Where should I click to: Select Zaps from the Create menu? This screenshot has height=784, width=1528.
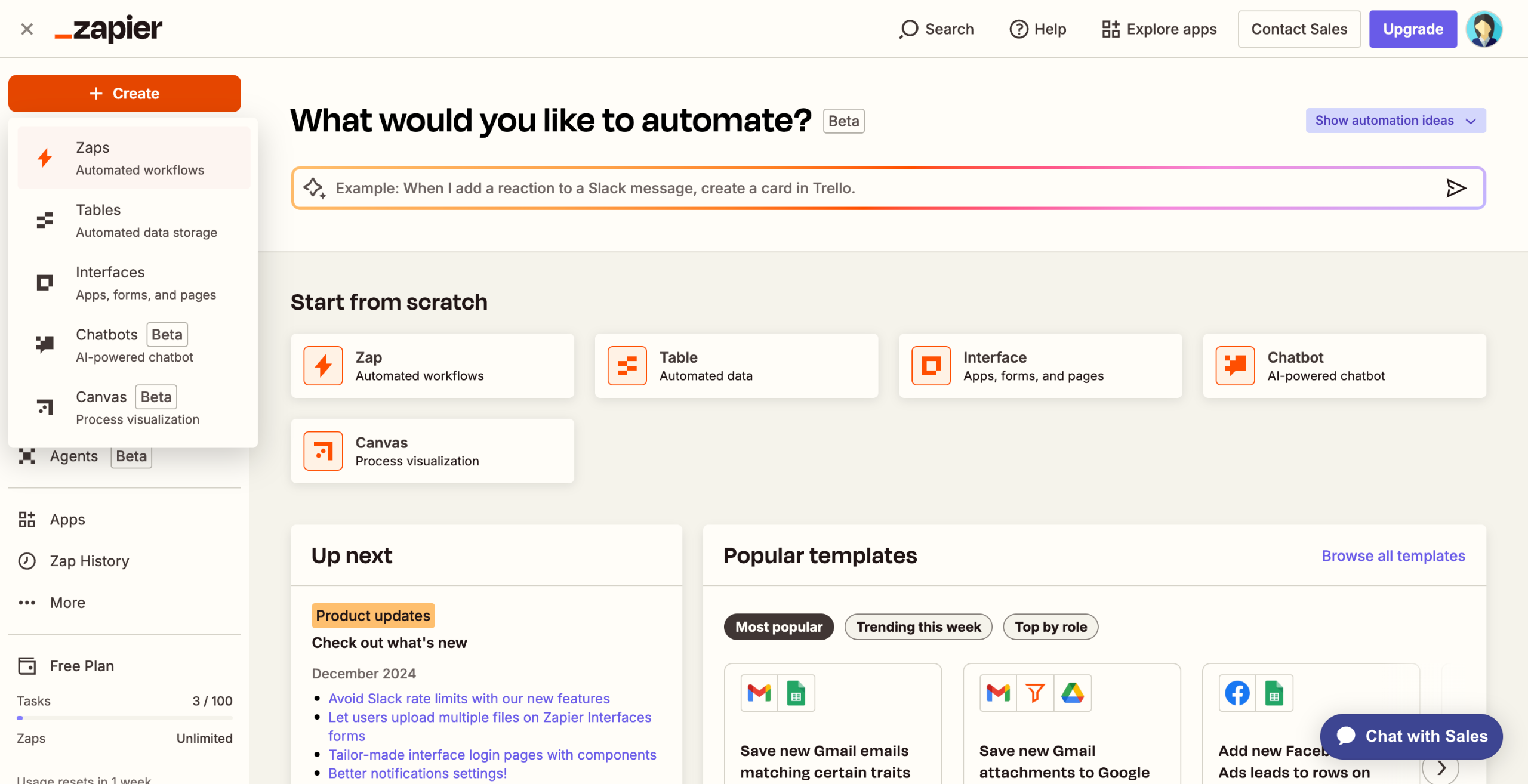coord(133,158)
